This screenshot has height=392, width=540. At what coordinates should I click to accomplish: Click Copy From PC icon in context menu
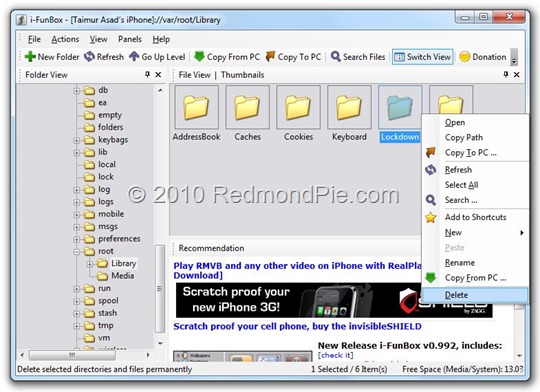coord(430,278)
